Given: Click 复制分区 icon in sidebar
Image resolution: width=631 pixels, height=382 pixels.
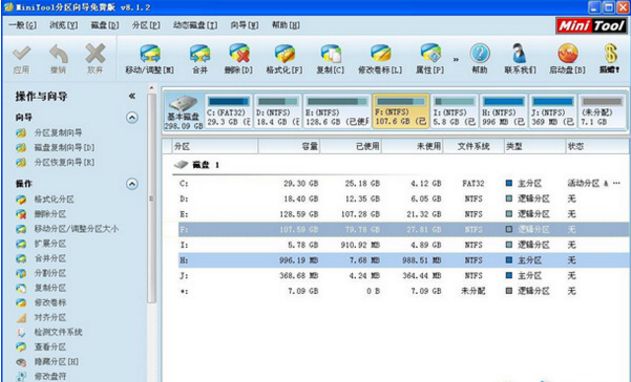Looking at the screenshot, I should (21, 288).
